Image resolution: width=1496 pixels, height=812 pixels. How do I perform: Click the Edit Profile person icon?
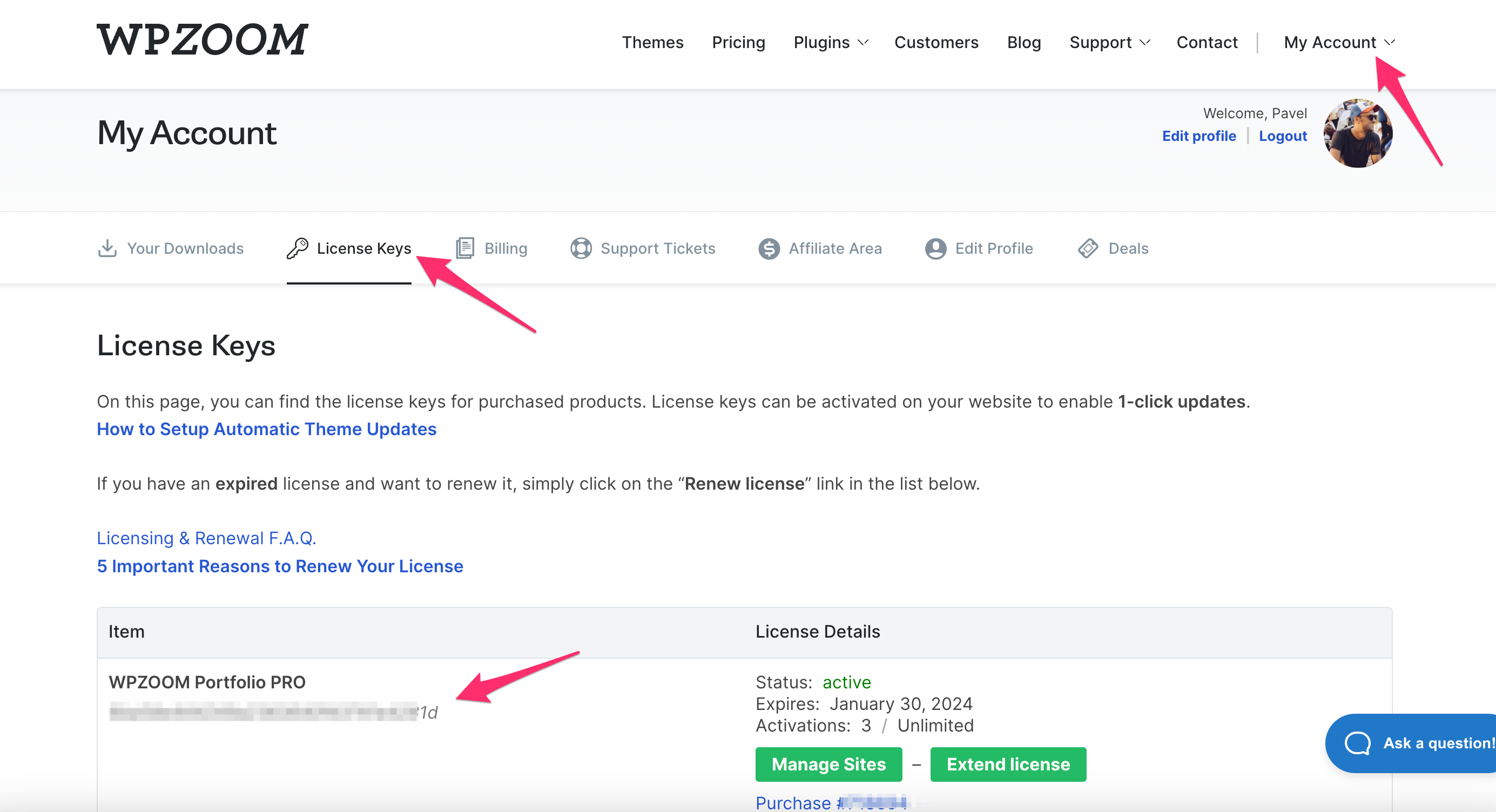tap(935, 249)
